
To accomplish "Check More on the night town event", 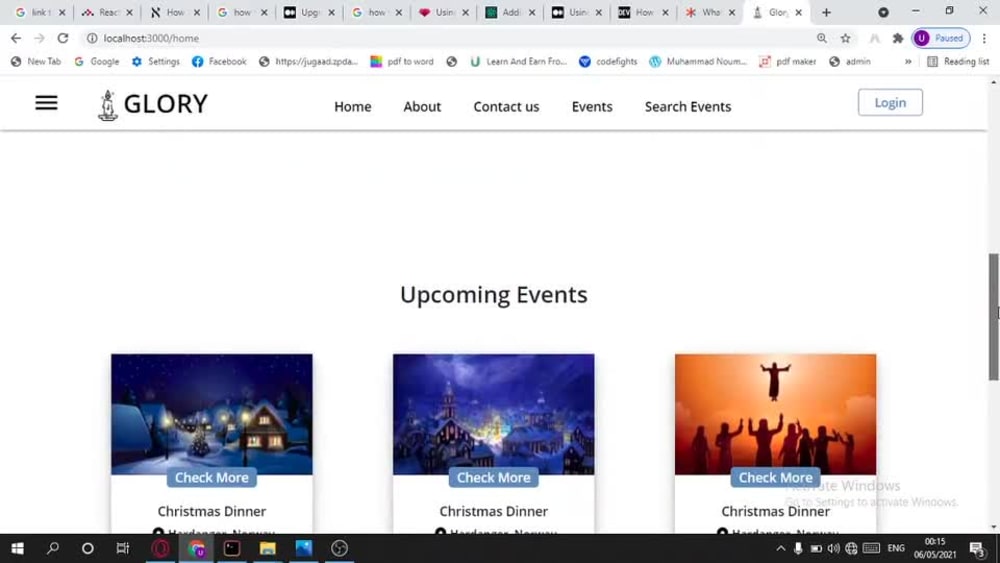I will (x=494, y=478).
